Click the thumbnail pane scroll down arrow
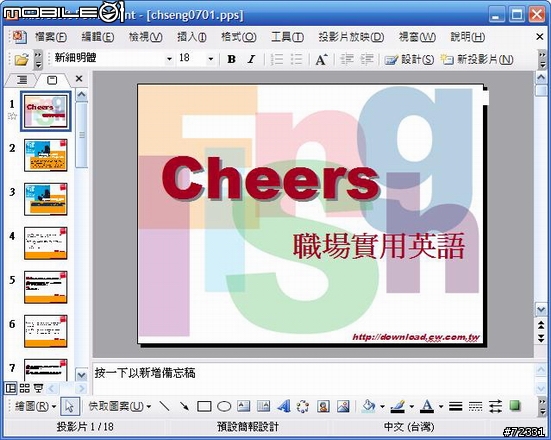The height and width of the screenshot is (440, 551). coord(82,375)
